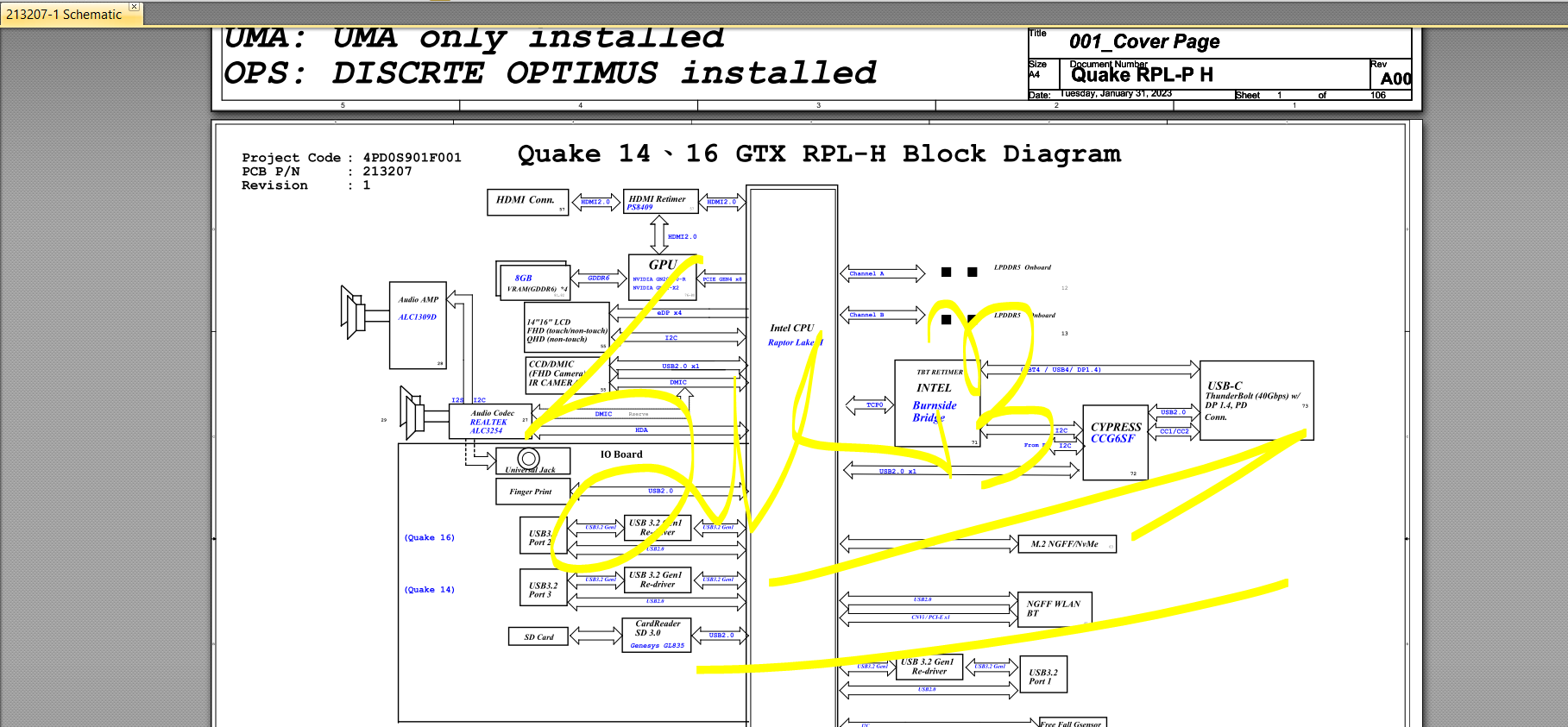Image resolution: width=1568 pixels, height=727 pixels.
Task: Click the 'CC1/CC2' signal label
Action: (1174, 431)
